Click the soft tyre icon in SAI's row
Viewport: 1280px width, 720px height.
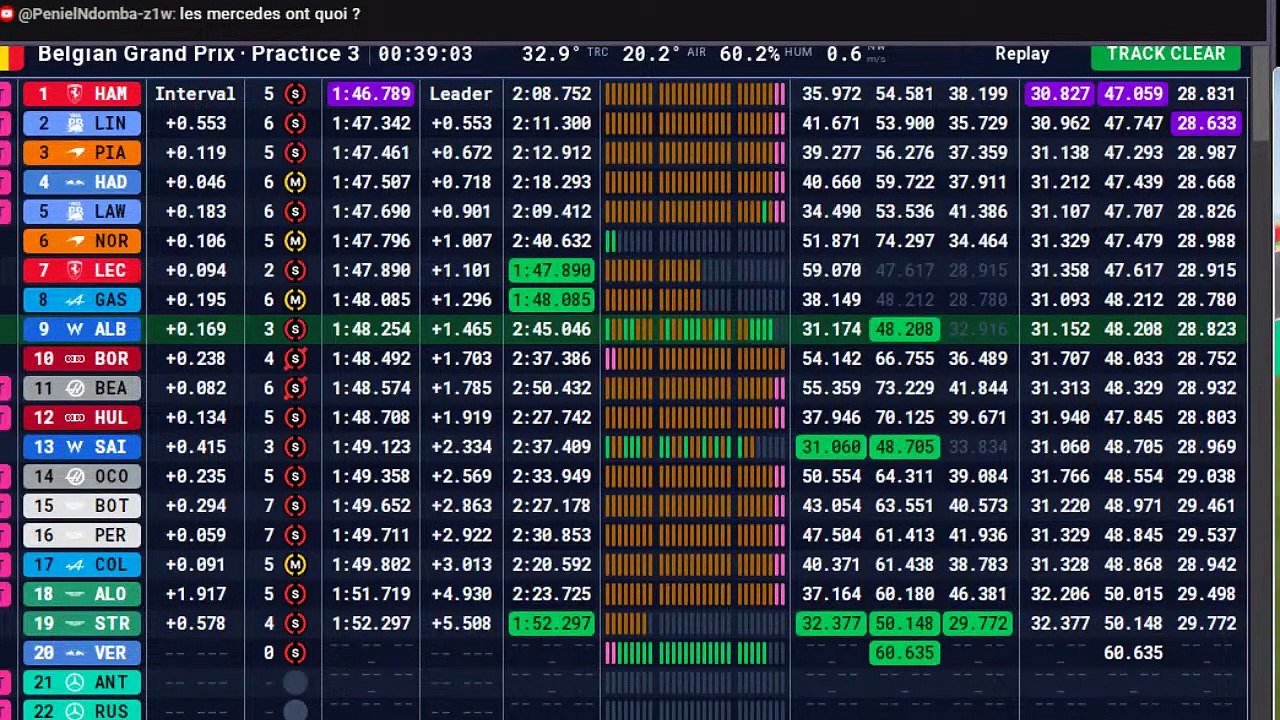294,447
